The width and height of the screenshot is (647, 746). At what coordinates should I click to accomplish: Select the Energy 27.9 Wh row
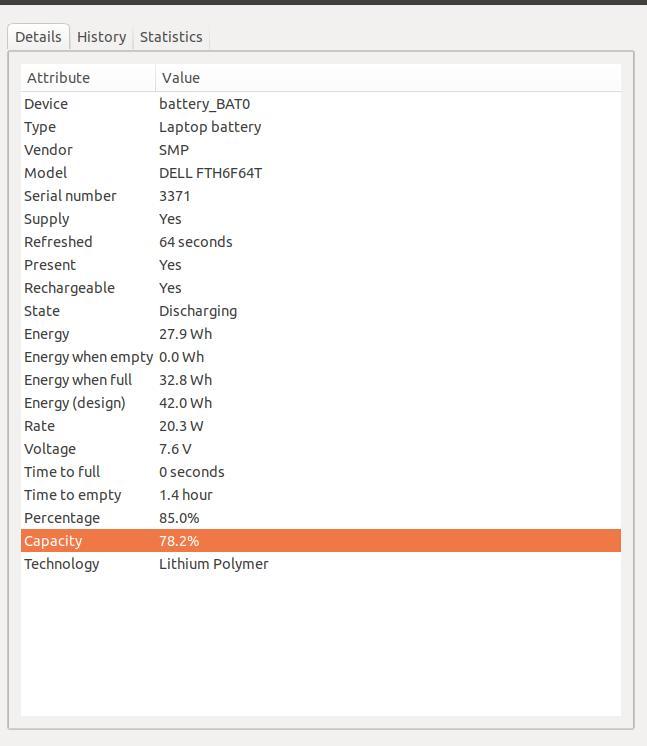(x=321, y=334)
